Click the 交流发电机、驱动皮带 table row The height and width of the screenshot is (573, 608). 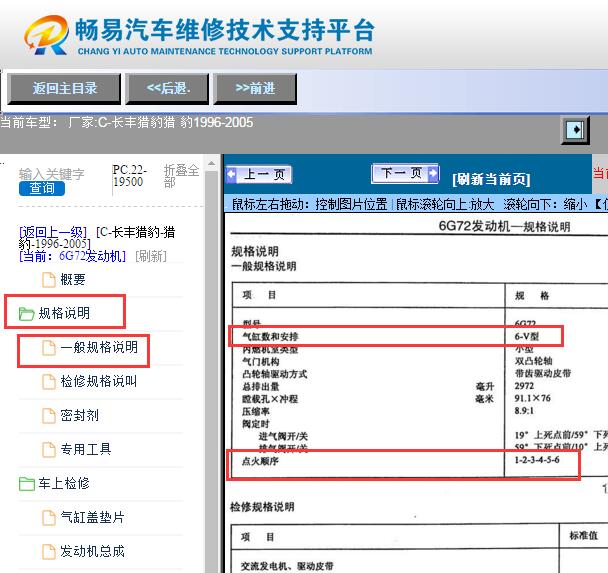click(287, 566)
